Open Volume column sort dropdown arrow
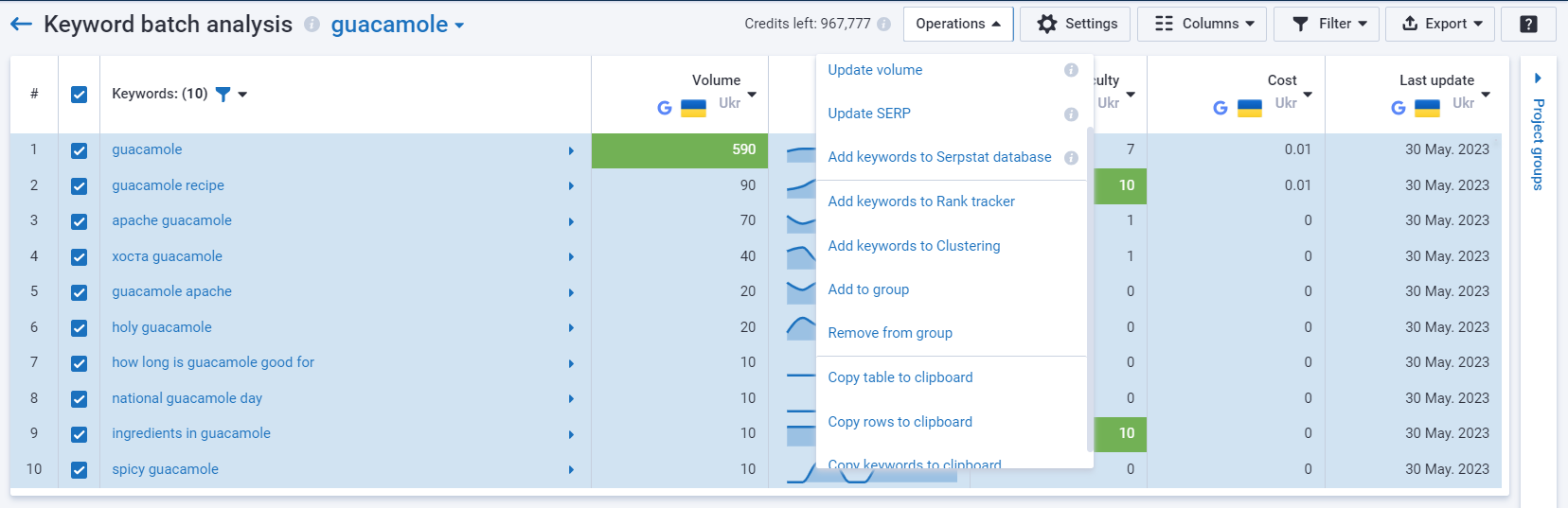The image size is (1568, 508). click(x=752, y=95)
